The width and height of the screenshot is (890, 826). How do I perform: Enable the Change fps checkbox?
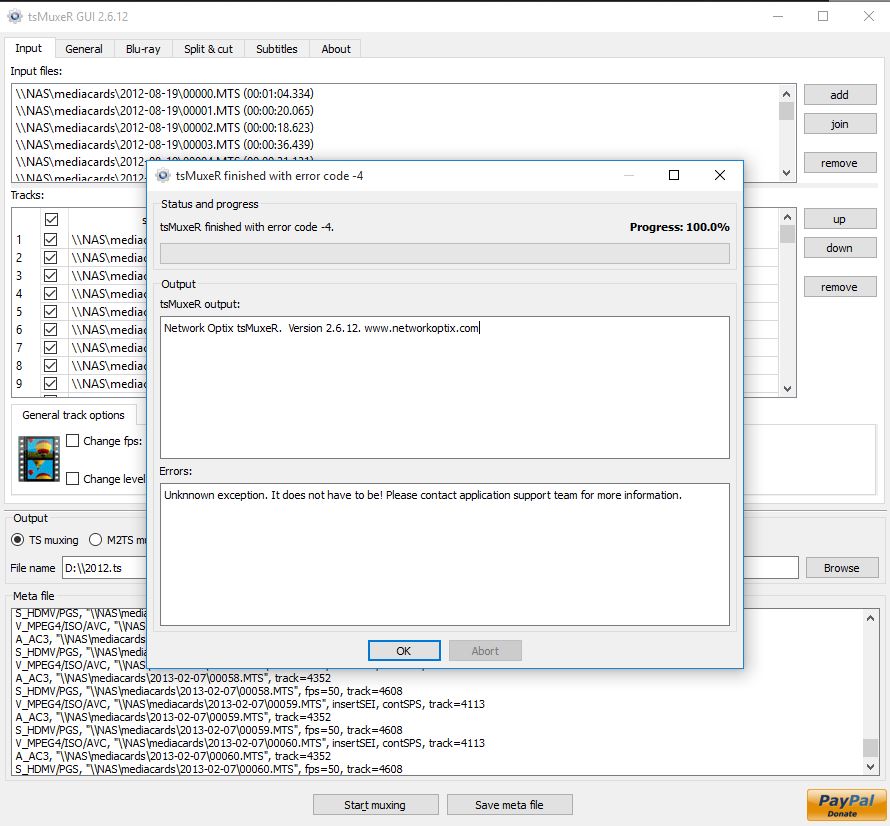(73, 441)
